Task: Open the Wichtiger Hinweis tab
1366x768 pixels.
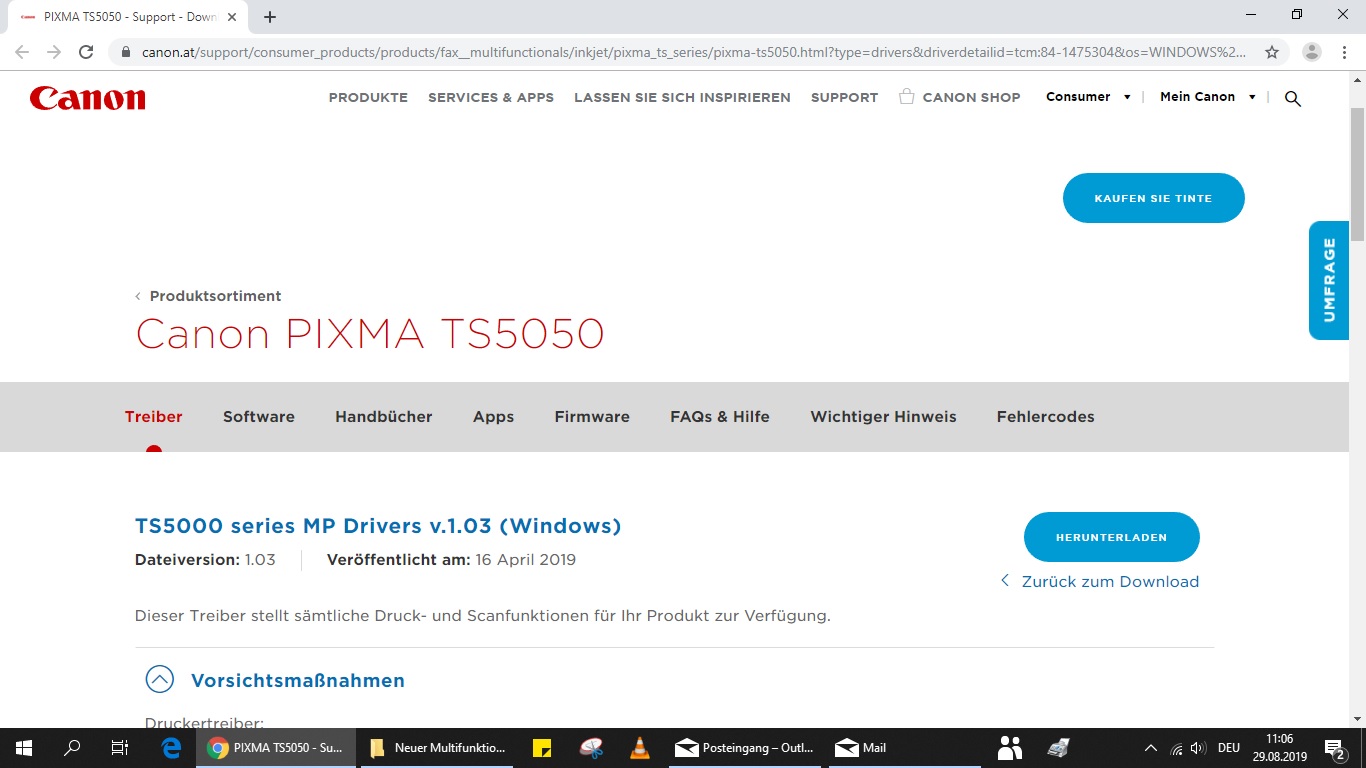Action: coord(883,417)
